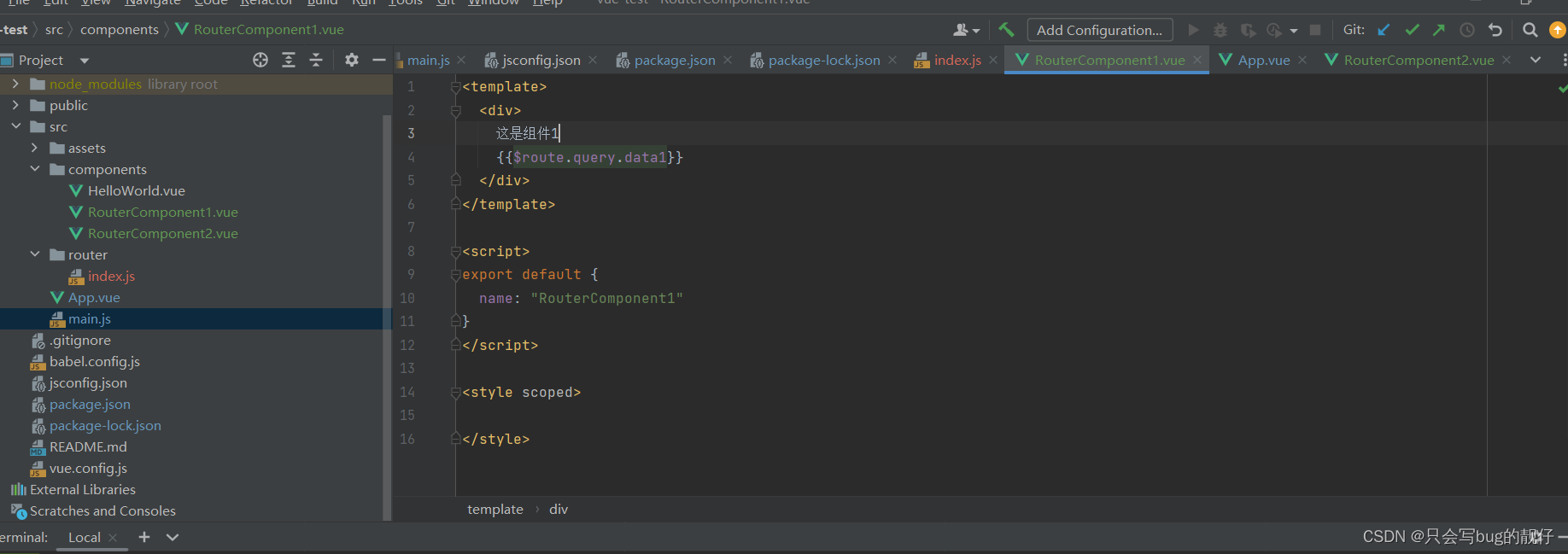The height and width of the screenshot is (554, 1568).
Task: Open Search Everywhere magnifier
Action: click(x=1530, y=30)
